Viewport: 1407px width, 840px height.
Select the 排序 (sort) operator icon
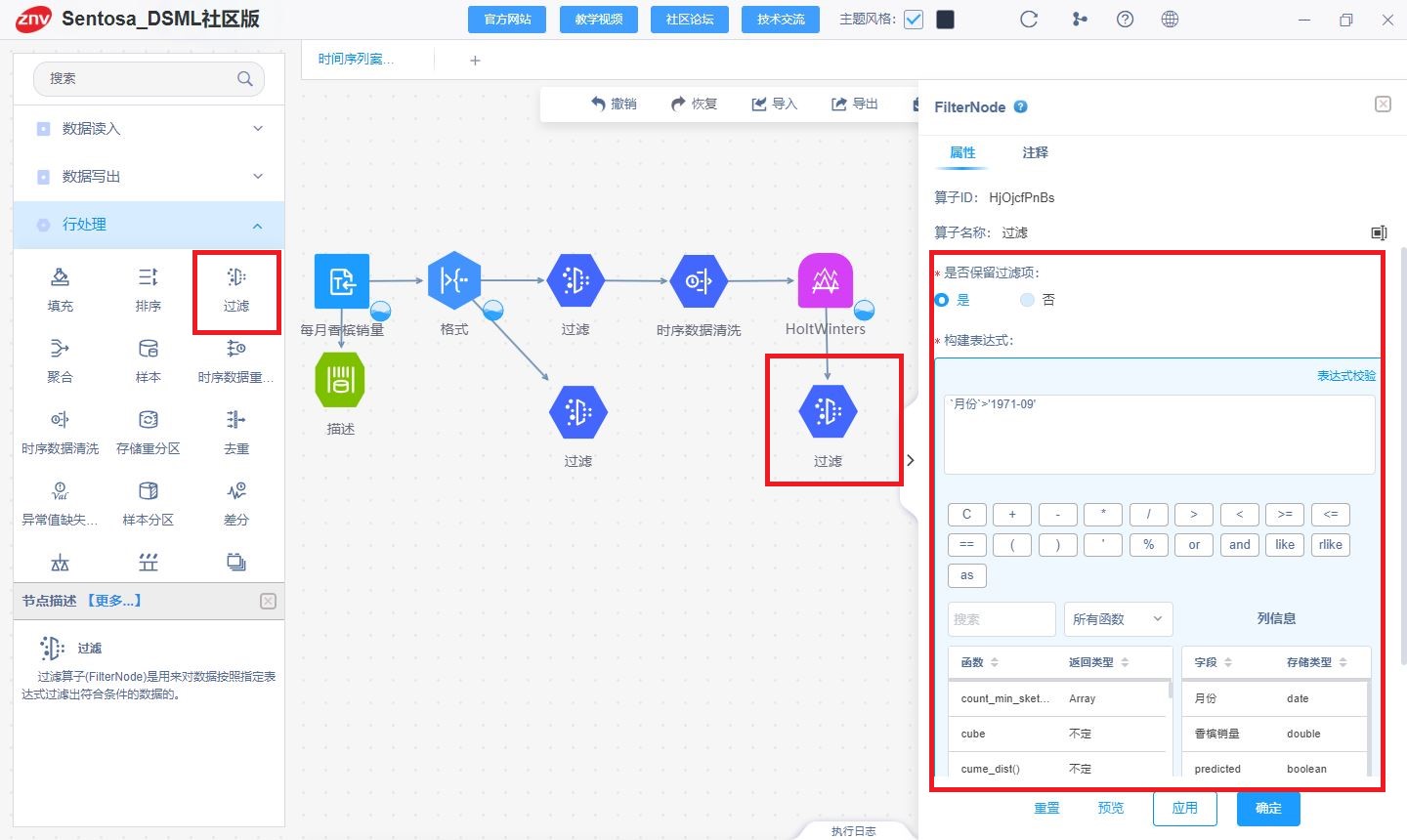point(148,277)
